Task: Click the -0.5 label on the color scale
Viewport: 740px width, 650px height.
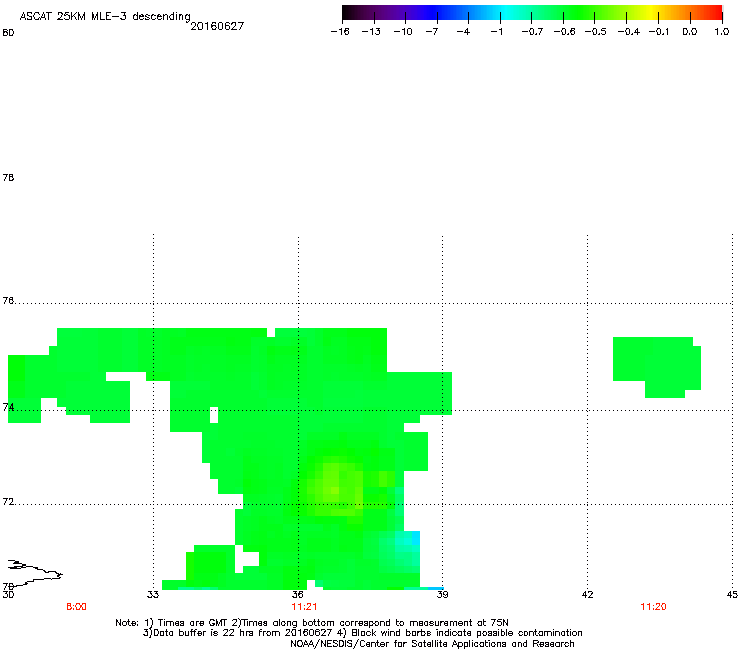Action: point(595,32)
